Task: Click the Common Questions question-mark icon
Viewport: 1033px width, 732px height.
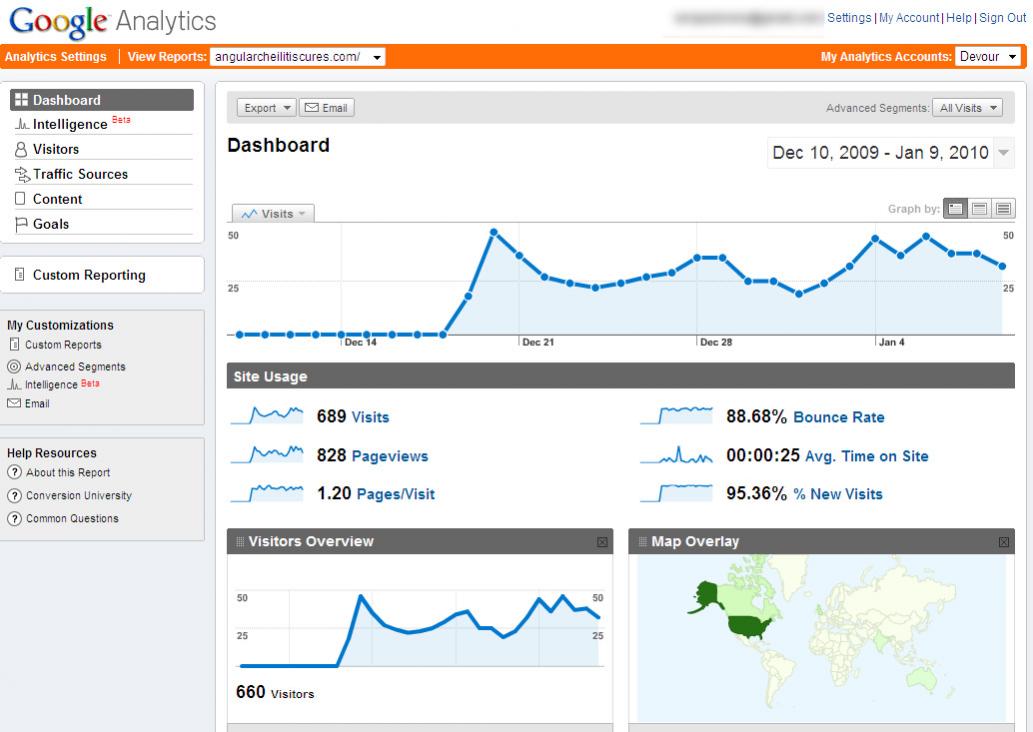Action: pyautogui.click(x=14, y=519)
